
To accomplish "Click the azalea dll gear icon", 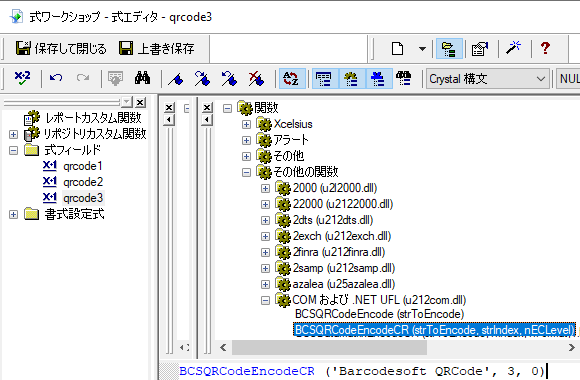I will point(283,284).
